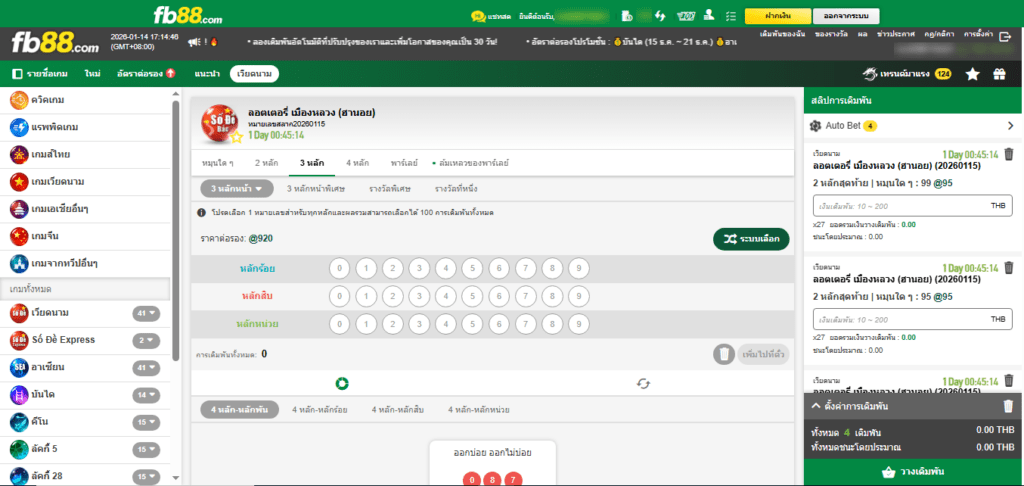The height and width of the screenshot is (486, 1024).
Task: Click trash icon in ตั้งค่าการเดิมพัน bar
Action: 1008,406
